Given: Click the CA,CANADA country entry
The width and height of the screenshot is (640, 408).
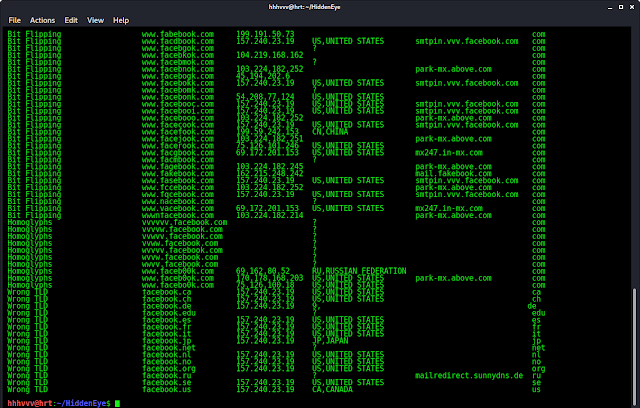Looking at the screenshot, I should (x=332, y=389).
